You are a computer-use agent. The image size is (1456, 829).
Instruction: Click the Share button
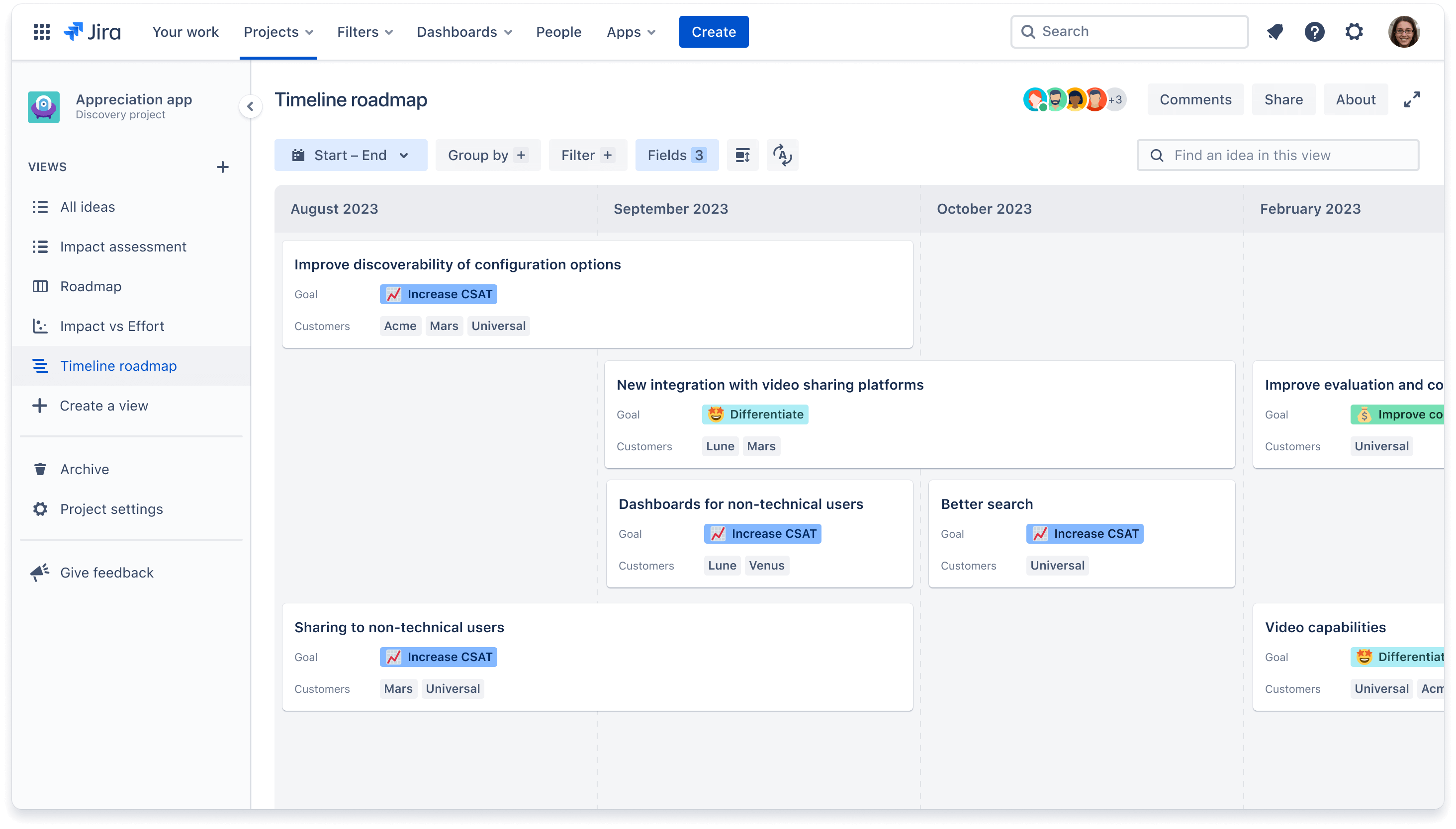[x=1284, y=99]
